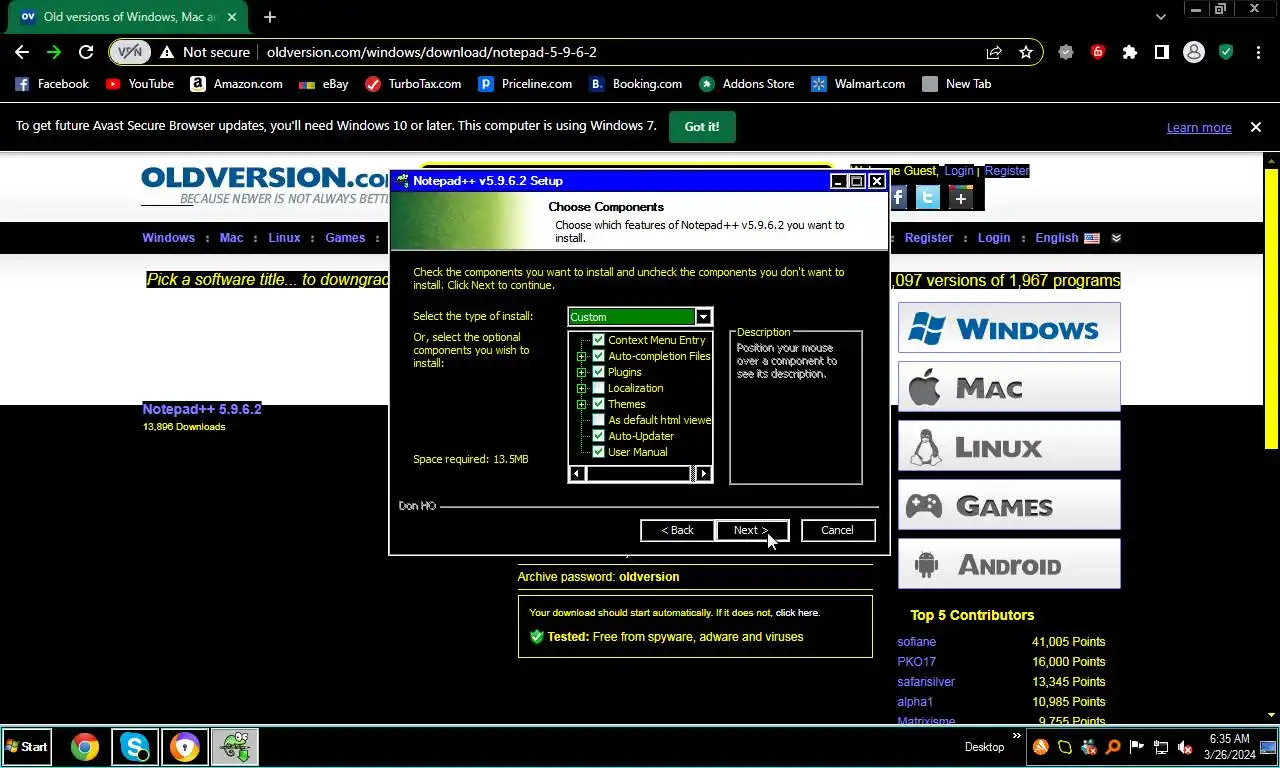
Task: Click the share icon in the address bar
Action: click(x=994, y=52)
